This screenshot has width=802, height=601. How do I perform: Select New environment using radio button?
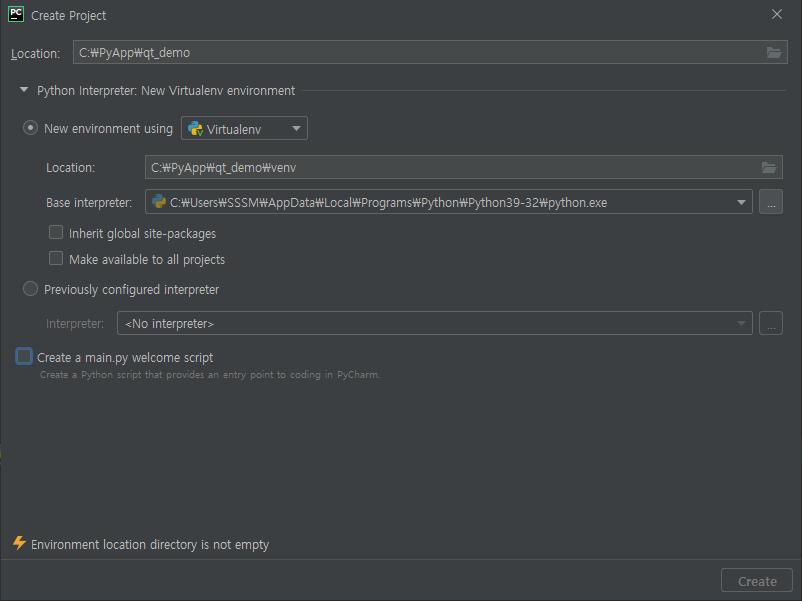[x=30, y=128]
